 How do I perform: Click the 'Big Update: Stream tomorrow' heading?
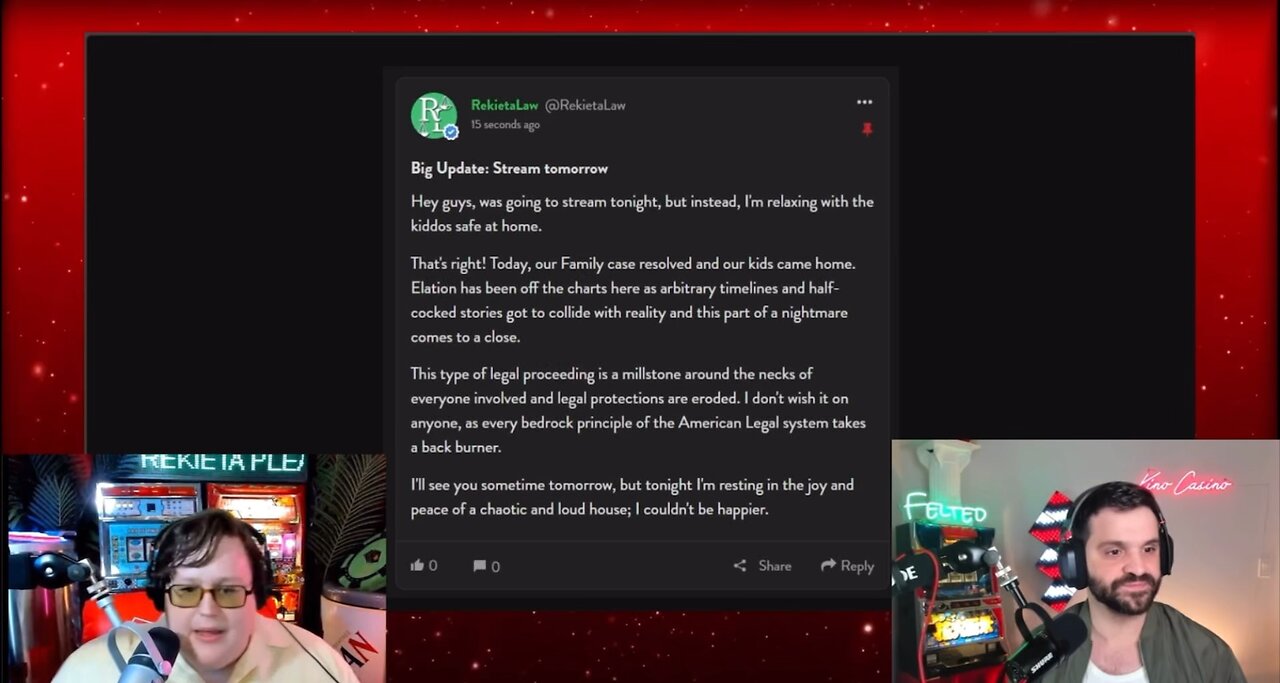pyautogui.click(x=509, y=168)
